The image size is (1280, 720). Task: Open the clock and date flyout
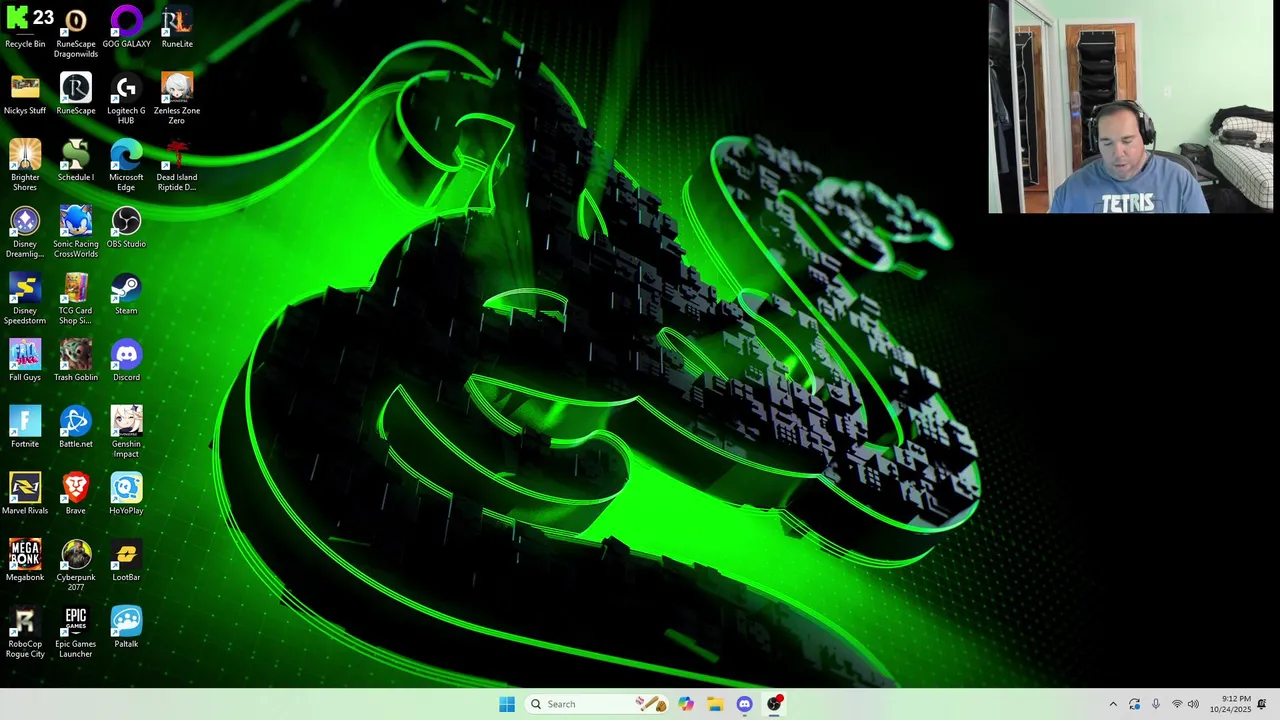[x=1230, y=704]
